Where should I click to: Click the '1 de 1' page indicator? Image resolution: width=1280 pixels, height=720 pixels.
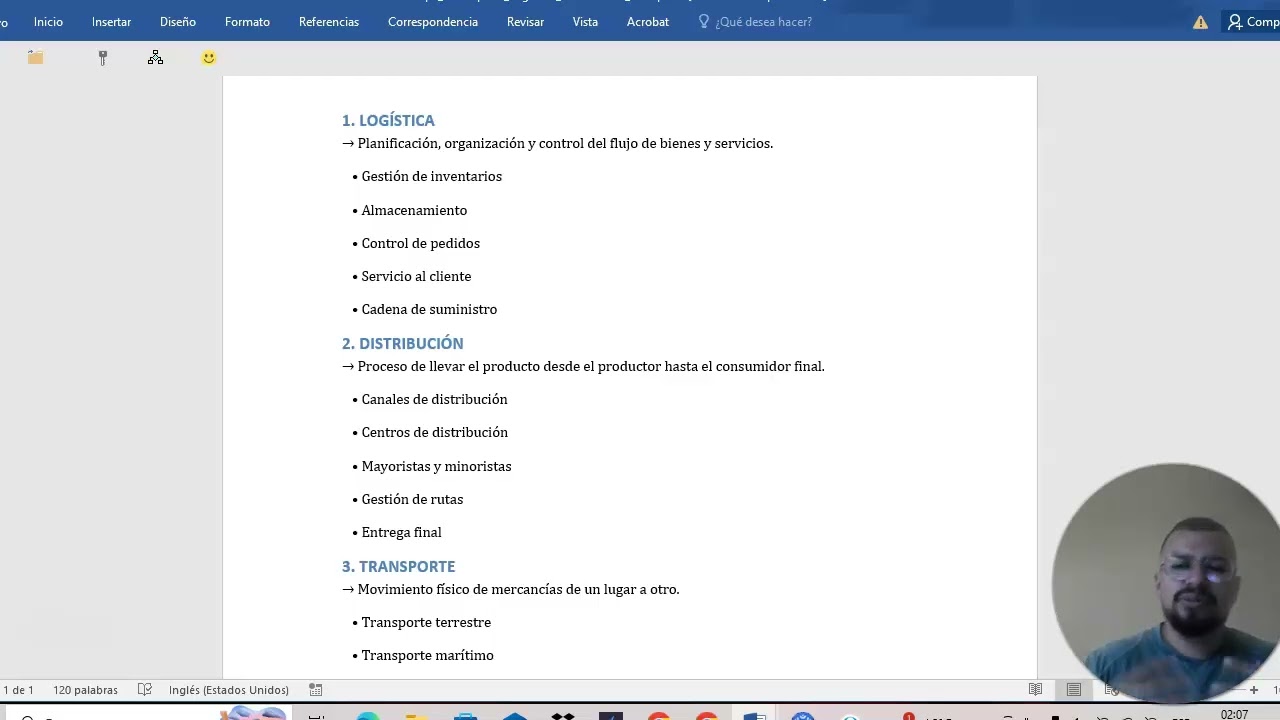point(18,690)
